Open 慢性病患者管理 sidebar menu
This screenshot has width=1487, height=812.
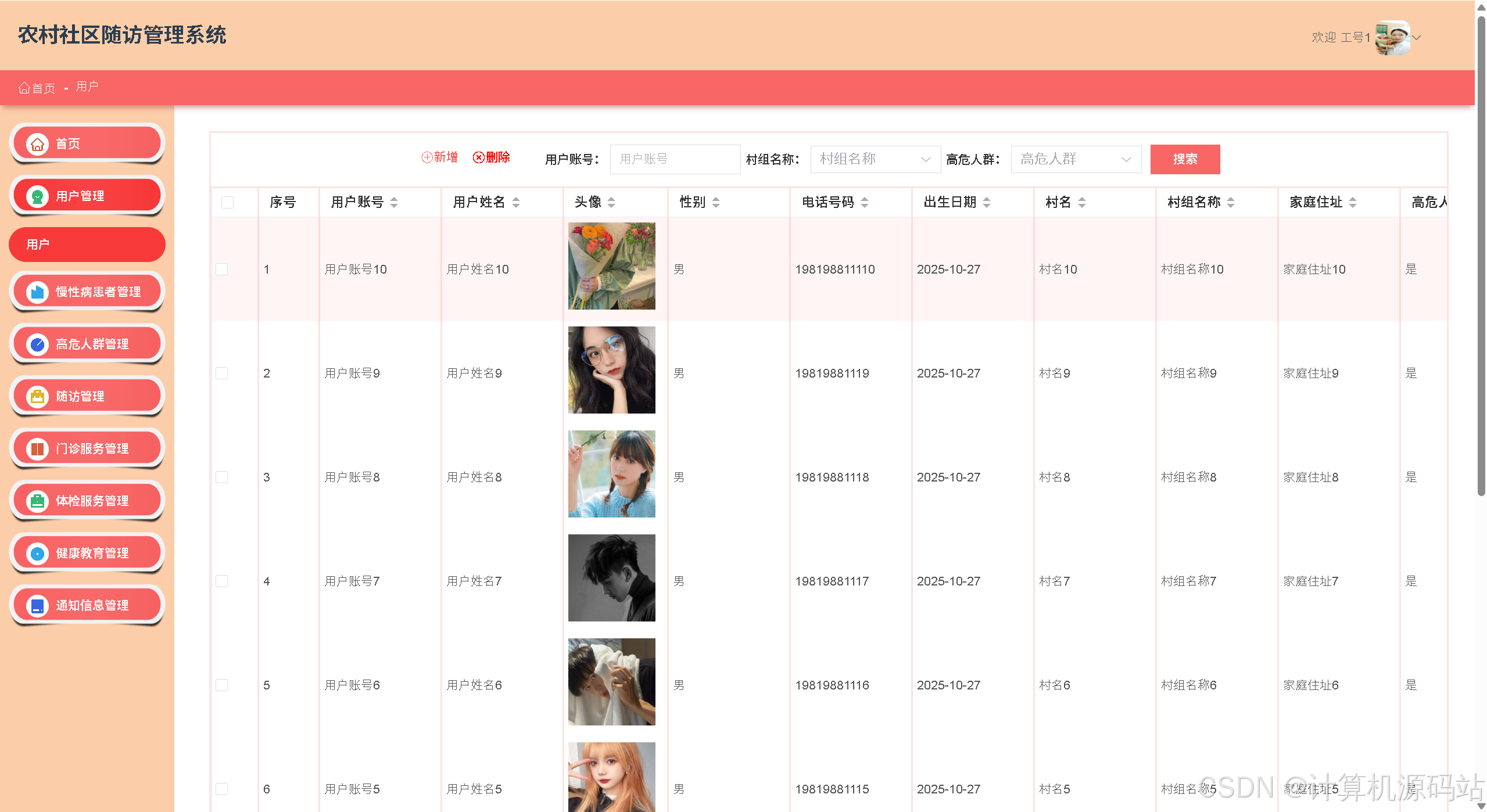[87, 292]
